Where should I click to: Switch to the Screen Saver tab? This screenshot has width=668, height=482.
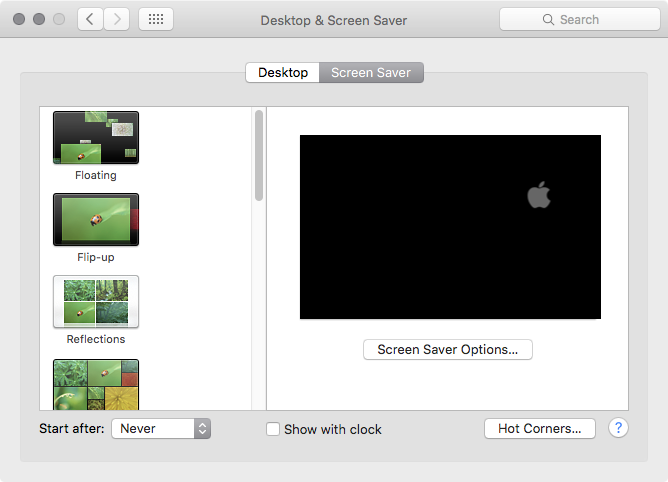371,72
